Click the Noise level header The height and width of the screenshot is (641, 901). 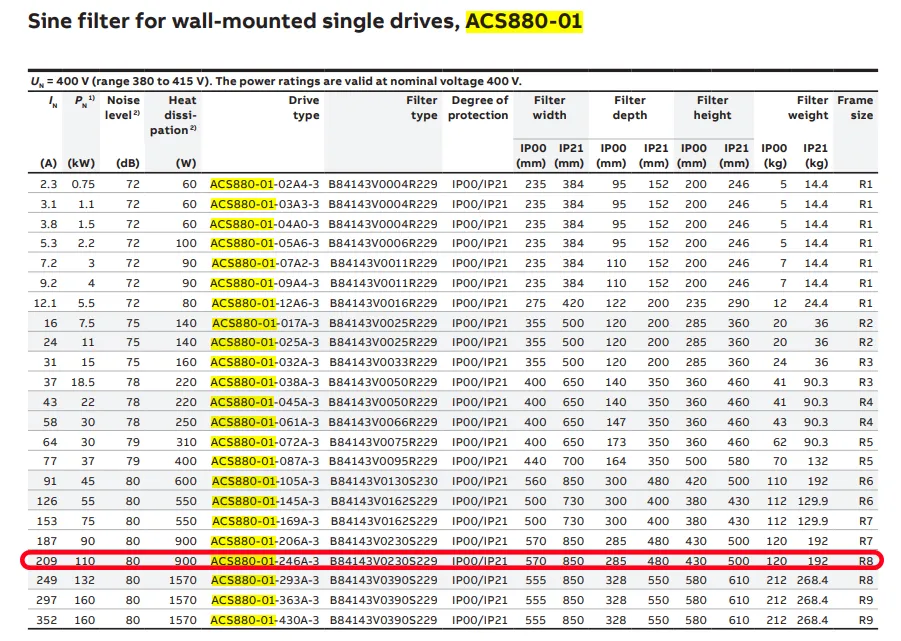[x=122, y=106]
